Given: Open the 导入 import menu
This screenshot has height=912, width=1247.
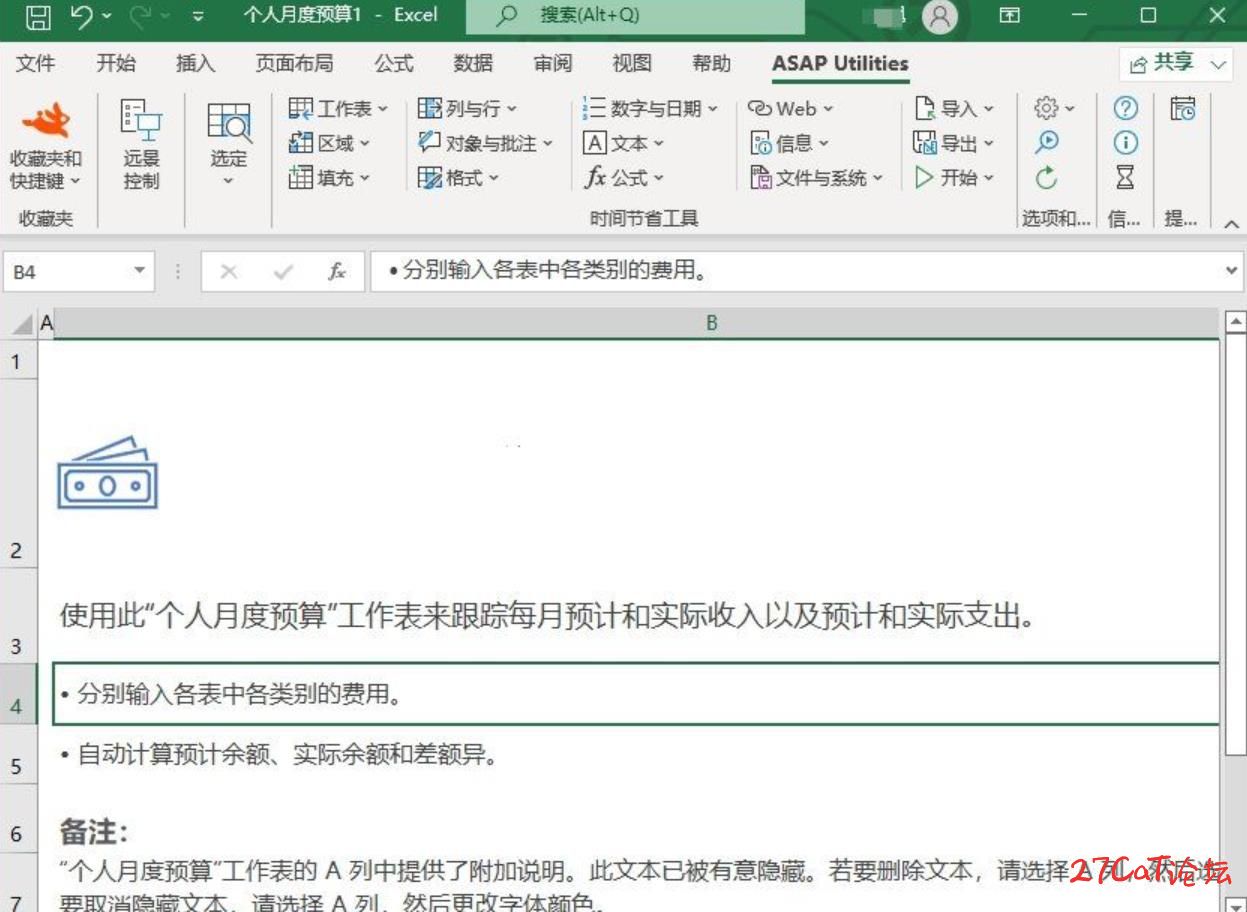Looking at the screenshot, I should (x=955, y=108).
